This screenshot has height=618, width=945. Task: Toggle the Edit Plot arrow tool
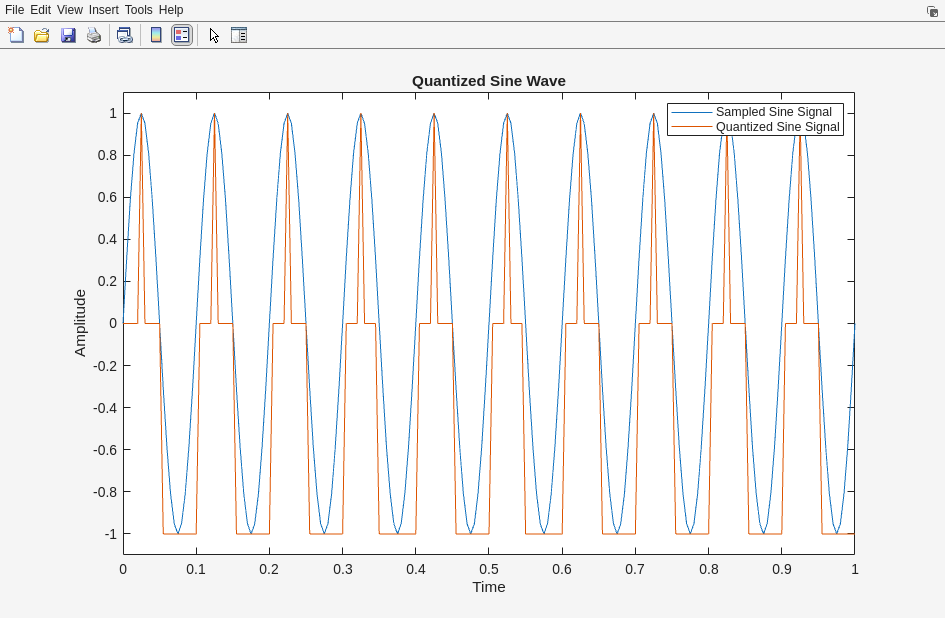pos(214,35)
